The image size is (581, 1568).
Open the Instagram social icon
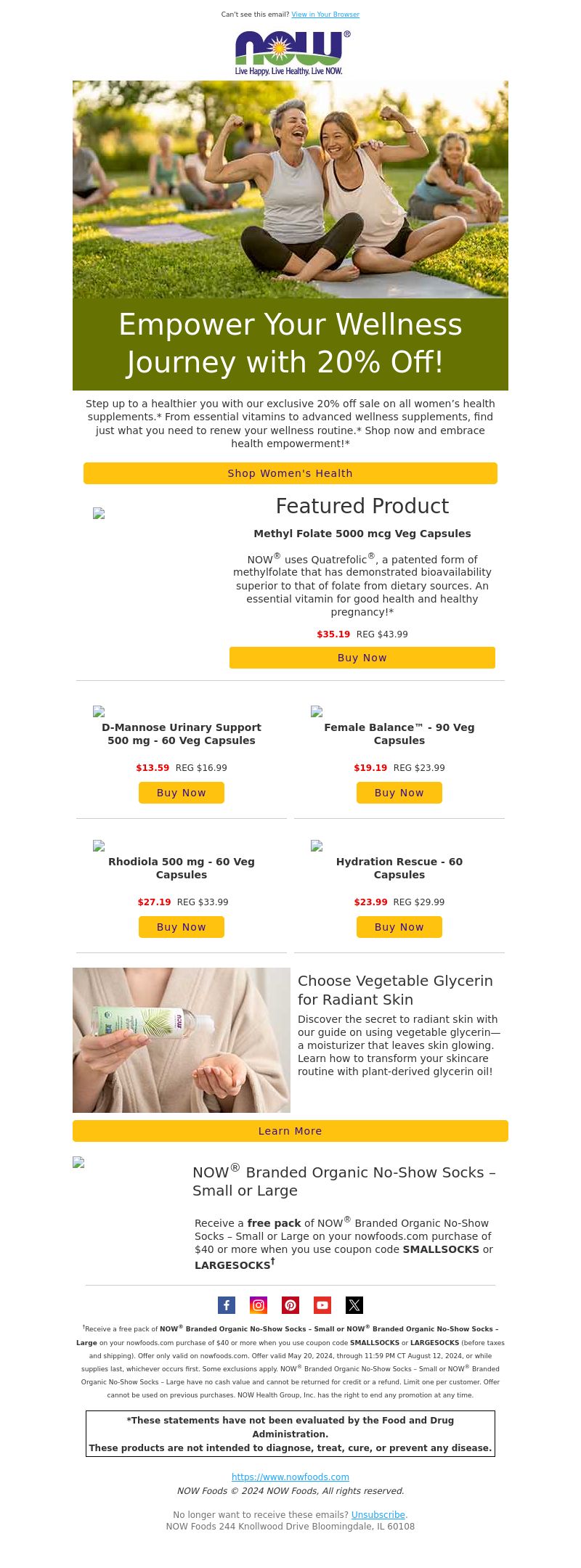click(x=259, y=1305)
